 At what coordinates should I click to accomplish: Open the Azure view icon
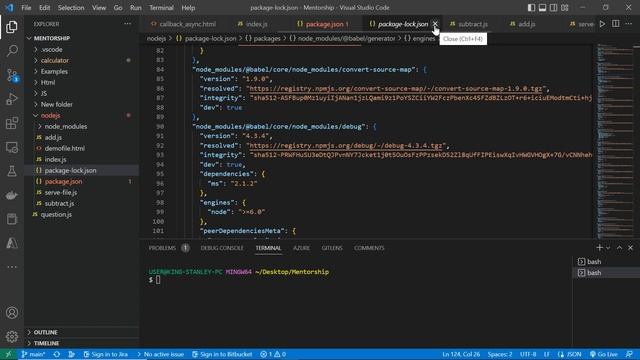[x=12, y=243]
